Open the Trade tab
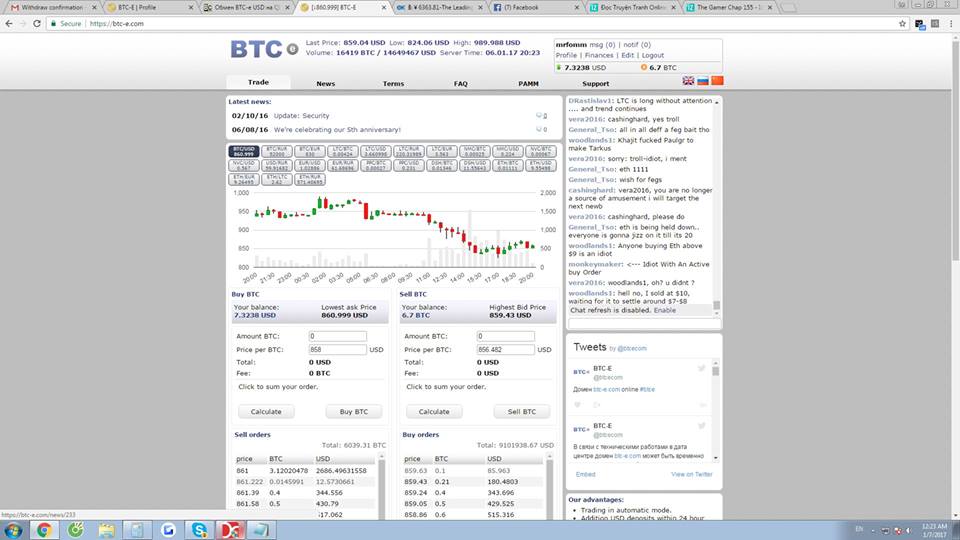Image resolution: width=960 pixels, height=540 pixels. (258, 82)
